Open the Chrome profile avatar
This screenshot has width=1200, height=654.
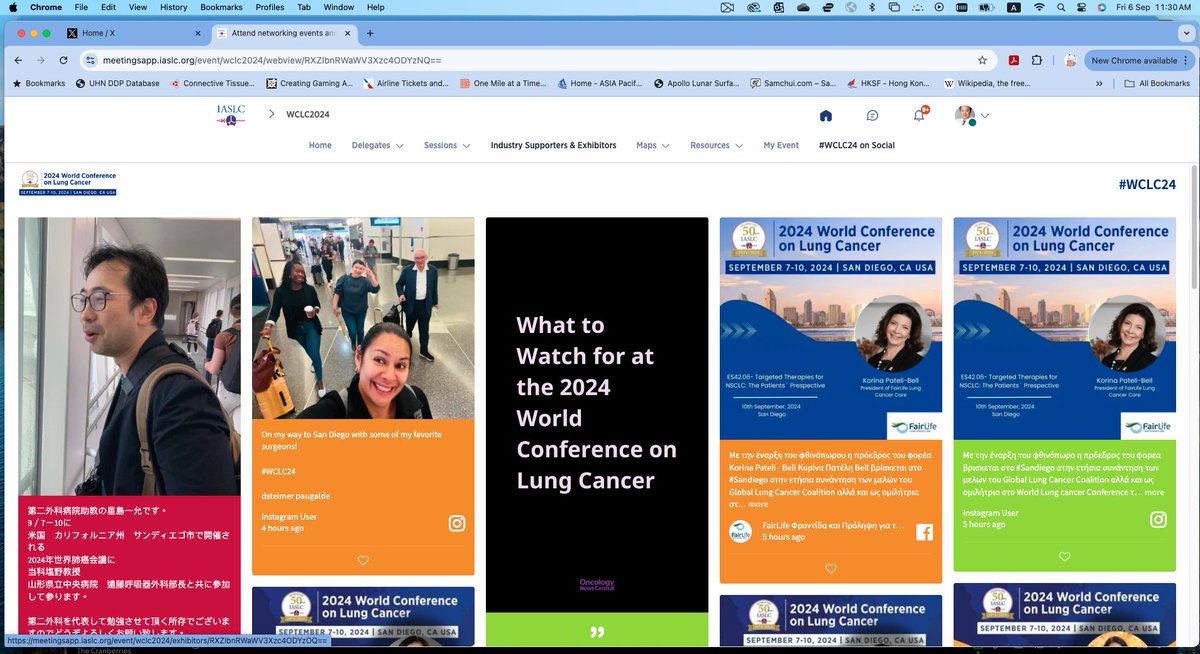point(1069,60)
